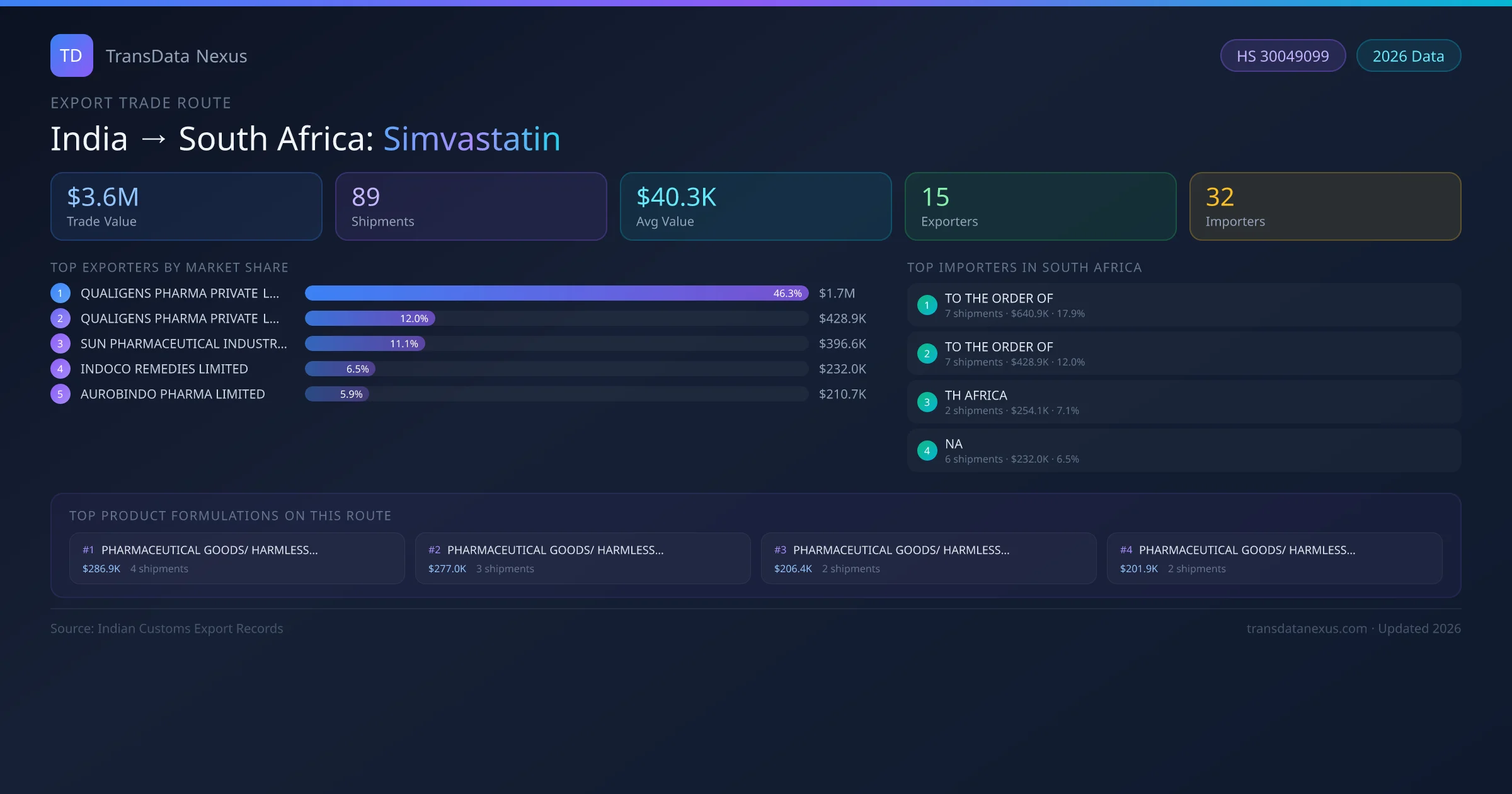The width and height of the screenshot is (1512, 794).
Task: Select TH AFRICA importer row
Action: pyautogui.click(x=1184, y=402)
